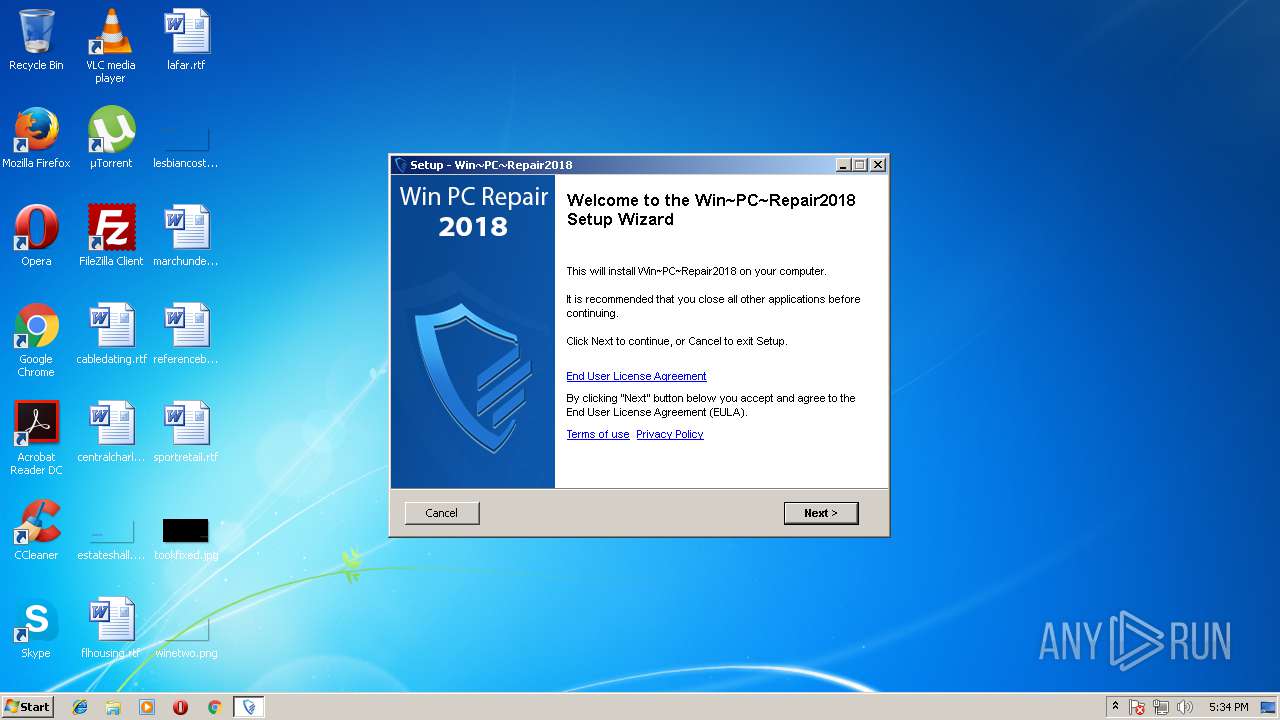1280x720 pixels.
Task: Open Windows Media Player from taskbar
Action: [x=147, y=707]
